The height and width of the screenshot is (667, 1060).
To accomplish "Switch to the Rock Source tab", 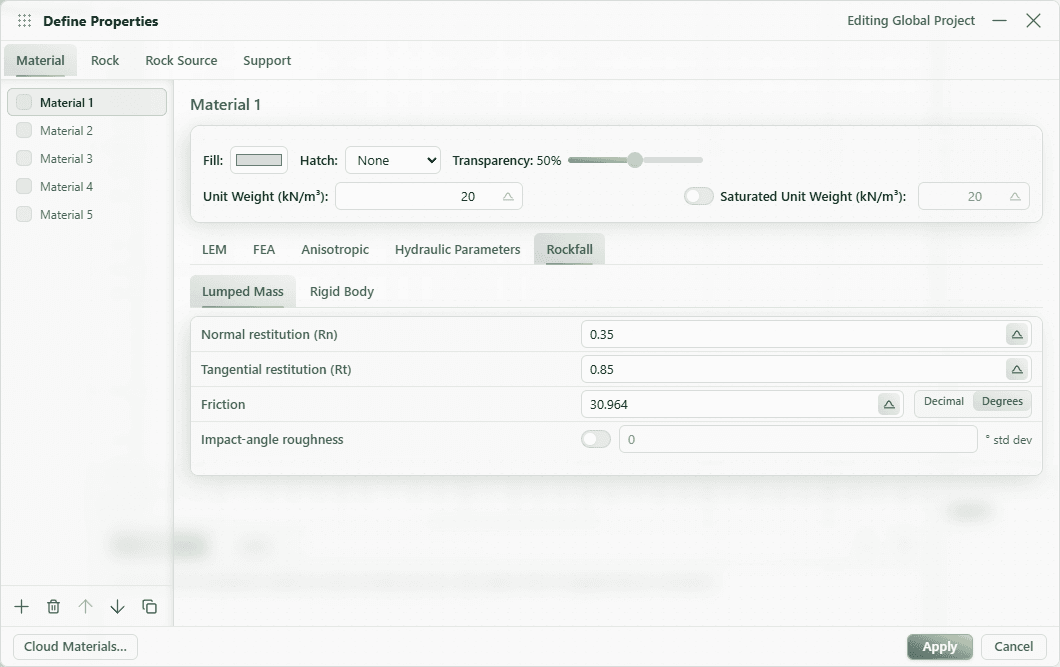I will (x=181, y=61).
